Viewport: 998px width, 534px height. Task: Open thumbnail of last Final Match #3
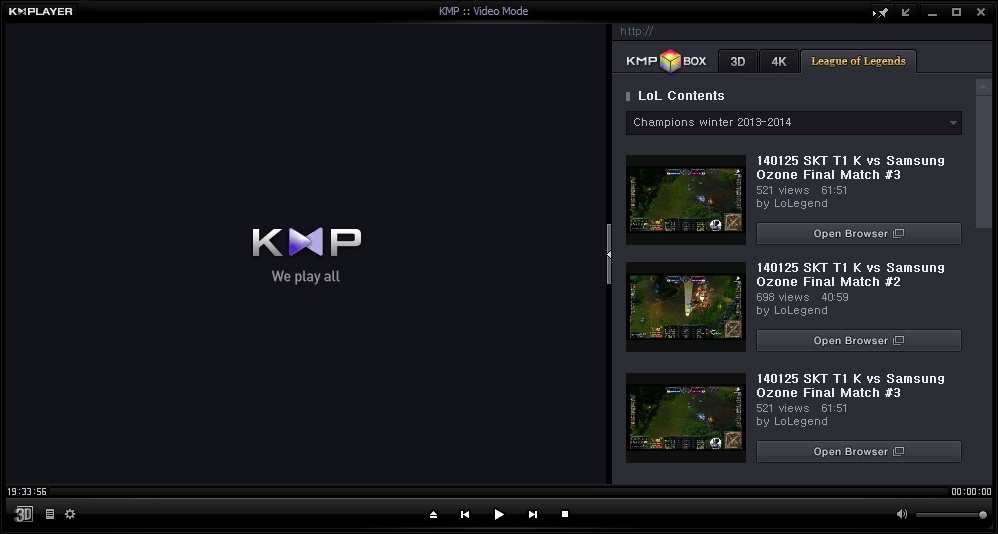pos(685,418)
